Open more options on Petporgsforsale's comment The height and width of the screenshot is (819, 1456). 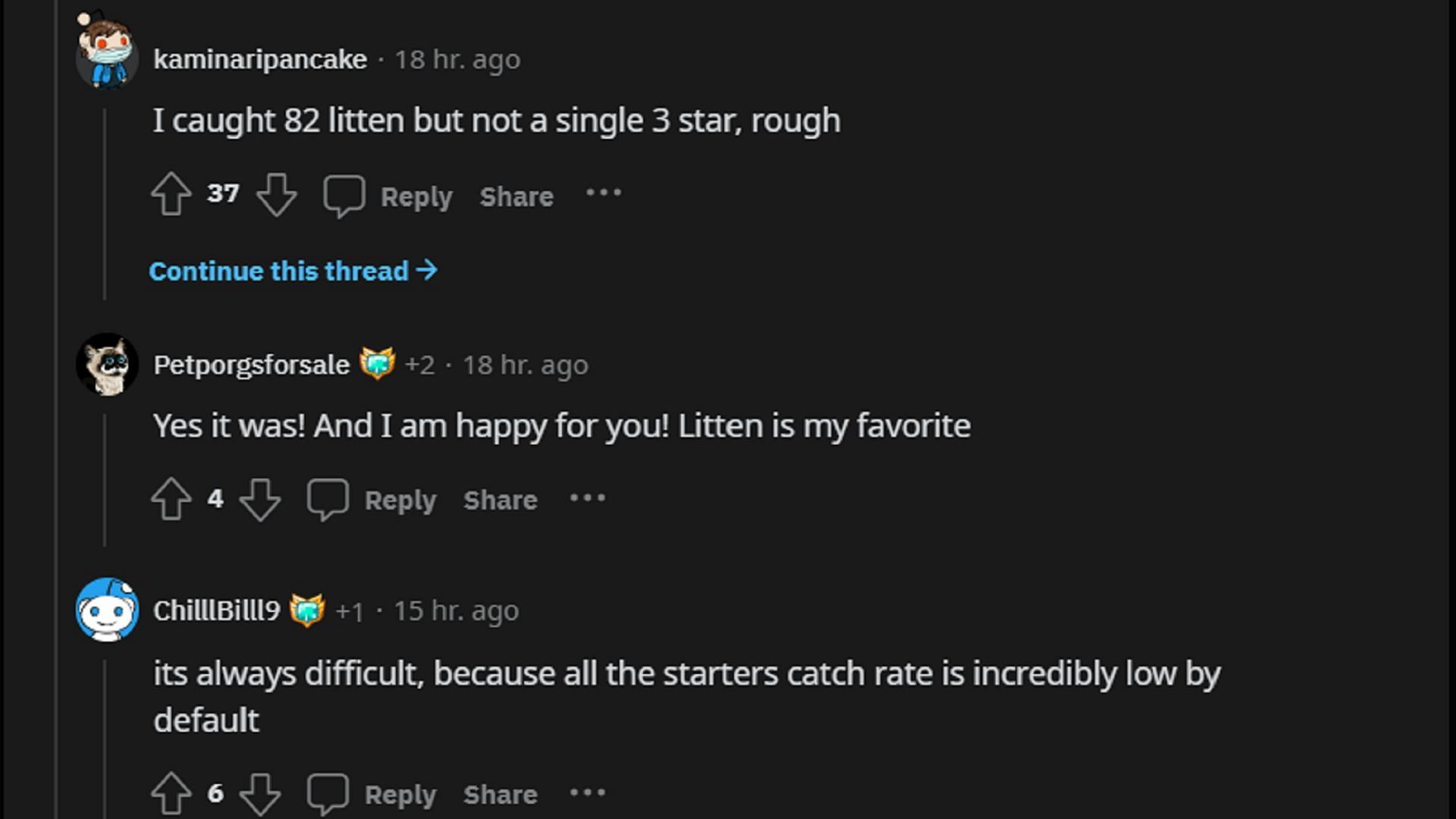point(588,498)
